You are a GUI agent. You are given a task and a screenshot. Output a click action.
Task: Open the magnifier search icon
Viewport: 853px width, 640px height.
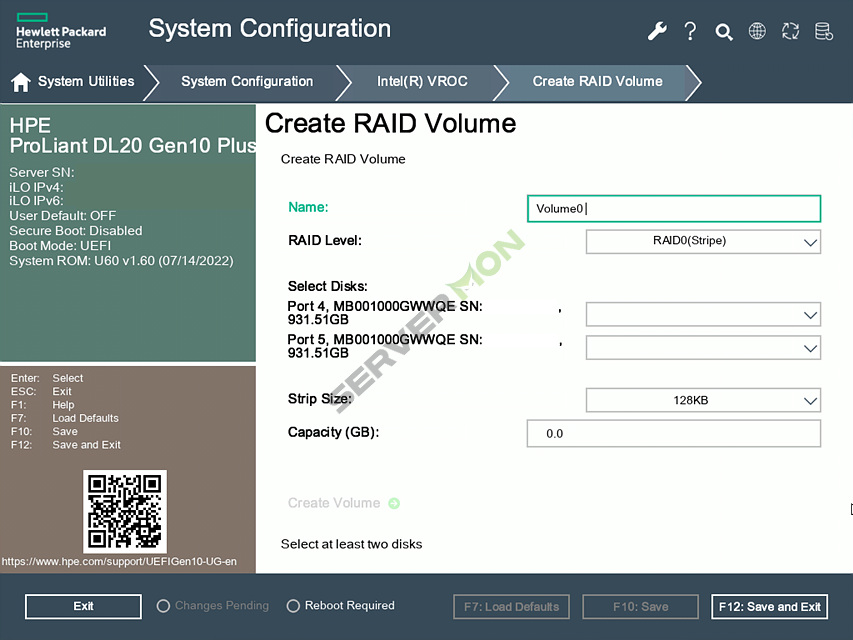(724, 32)
